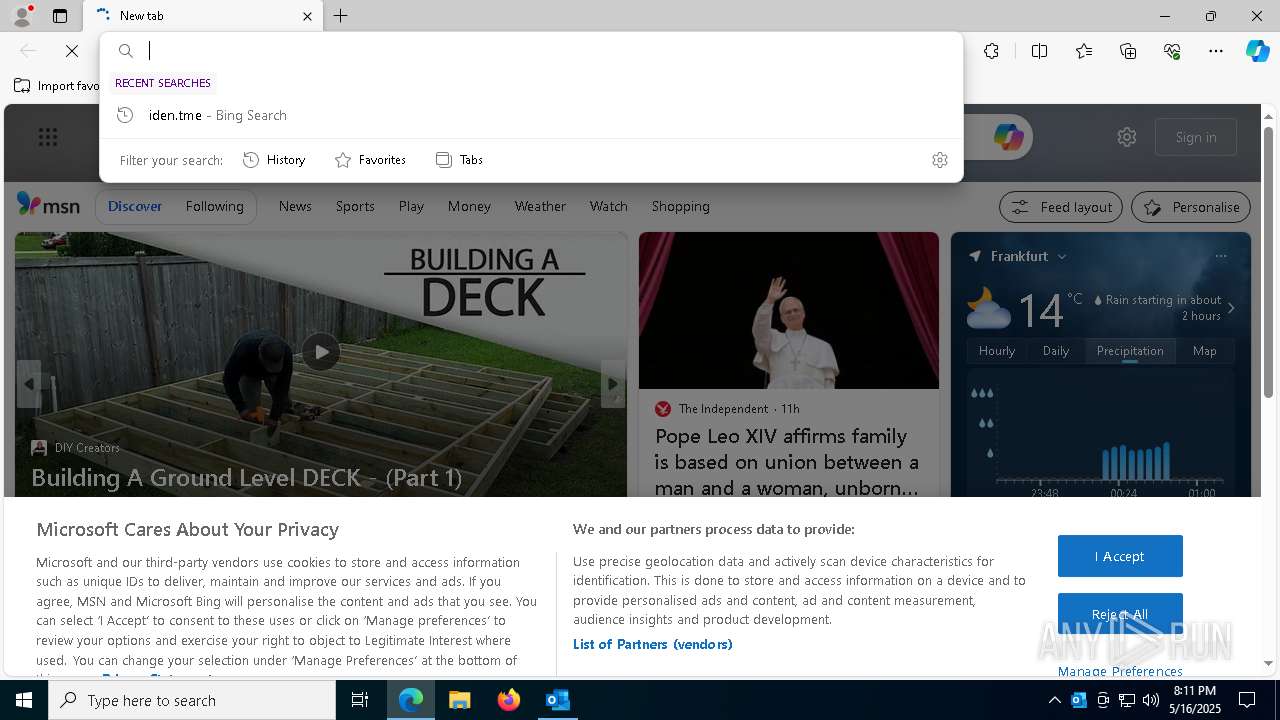Open a new tab with plus button
This screenshot has width=1280, height=720.
pyautogui.click(x=341, y=16)
